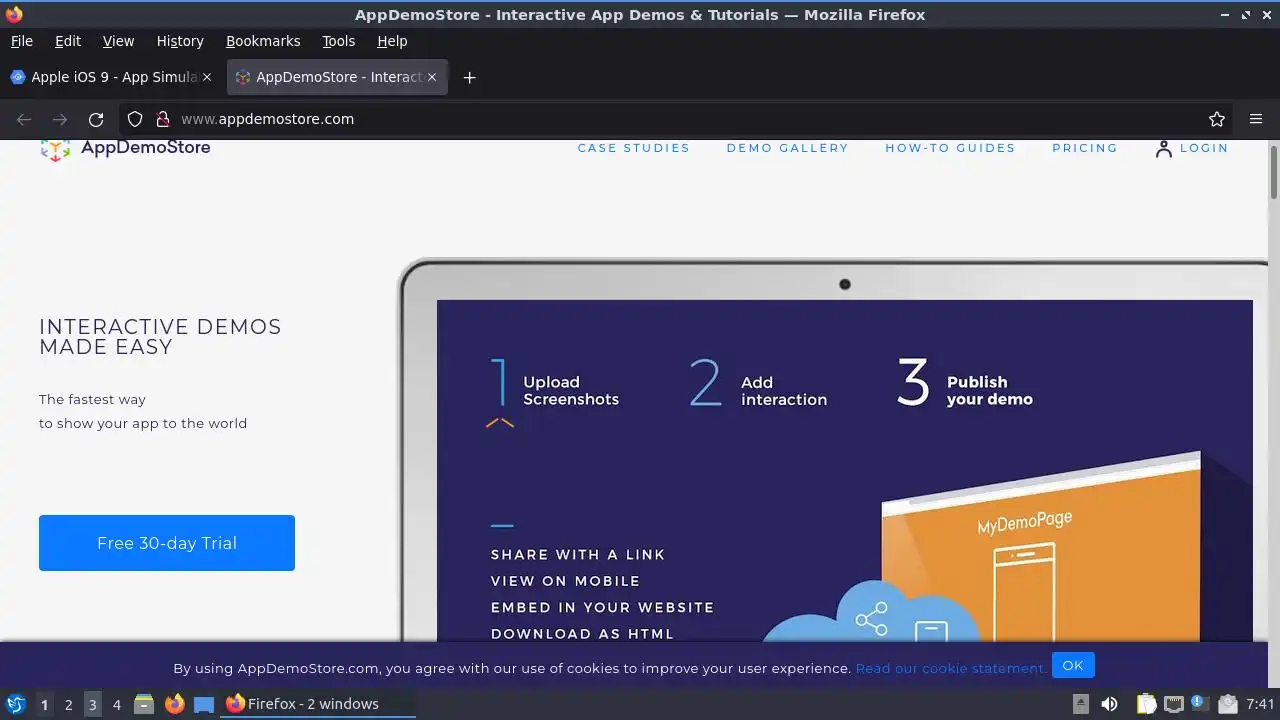This screenshot has height=720, width=1280.
Task: Click the vertical page scrollbar thumb
Action: (1274, 172)
